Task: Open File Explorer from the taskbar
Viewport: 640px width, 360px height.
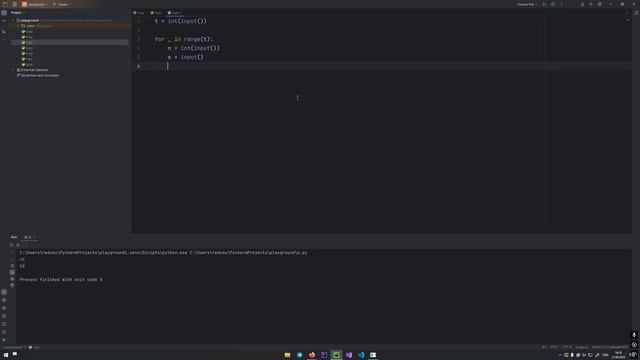Action: [x=287, y=355]
